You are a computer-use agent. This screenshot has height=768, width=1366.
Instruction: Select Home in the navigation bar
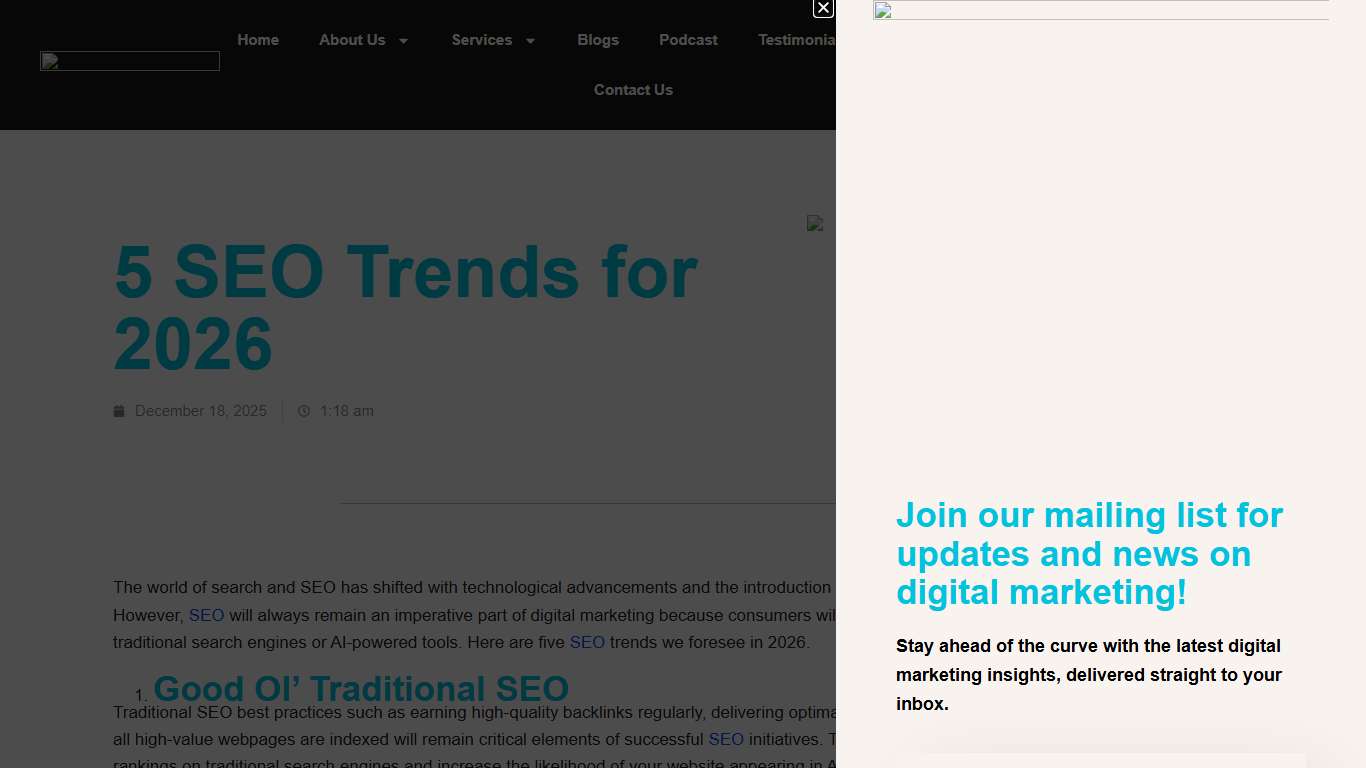tap(258, 40)
